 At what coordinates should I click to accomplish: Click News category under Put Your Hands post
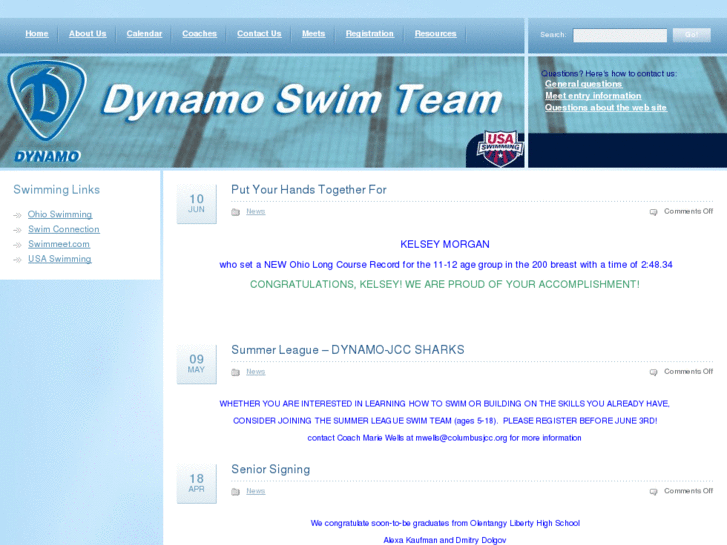coord(255,212)
